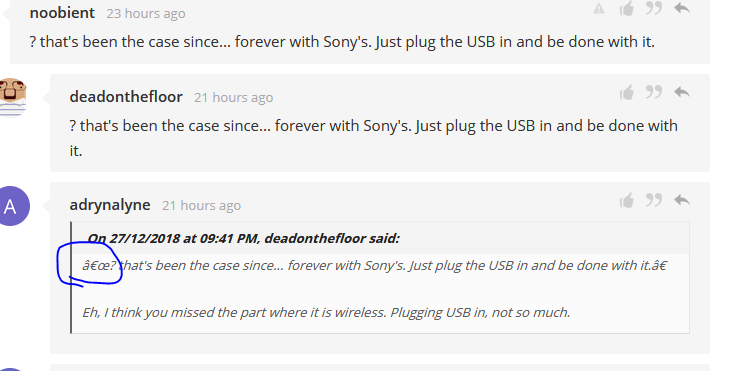
Task: Like adrynalyne's comment
Action: [x=627, y=200]
